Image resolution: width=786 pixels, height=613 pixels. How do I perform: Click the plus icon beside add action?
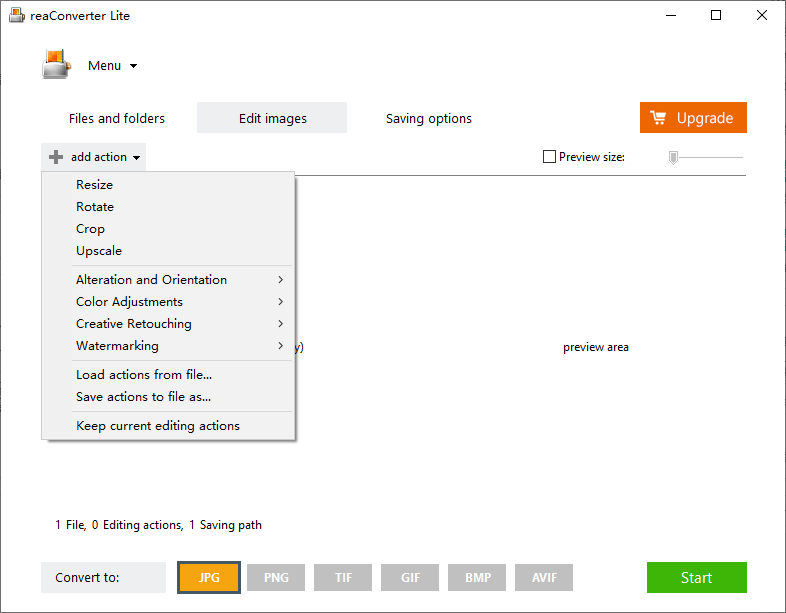coord(56,157)
